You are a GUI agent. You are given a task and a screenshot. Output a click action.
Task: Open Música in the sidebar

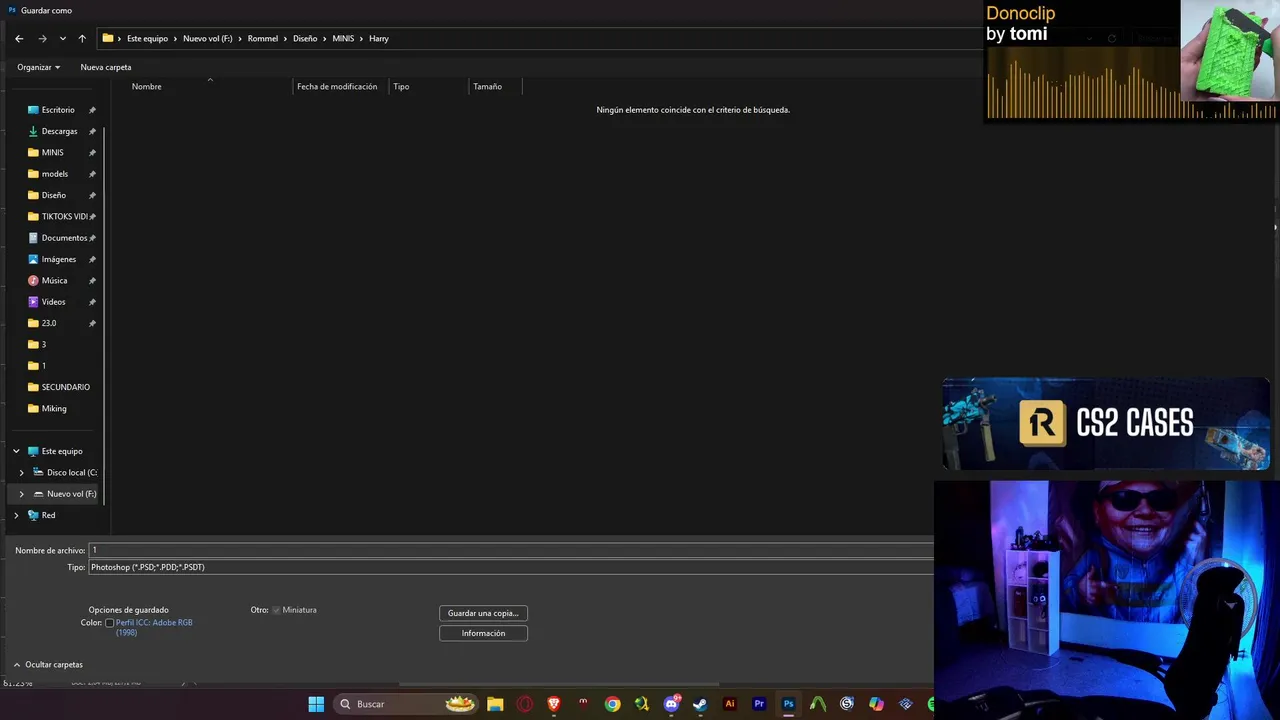[55, 280]
